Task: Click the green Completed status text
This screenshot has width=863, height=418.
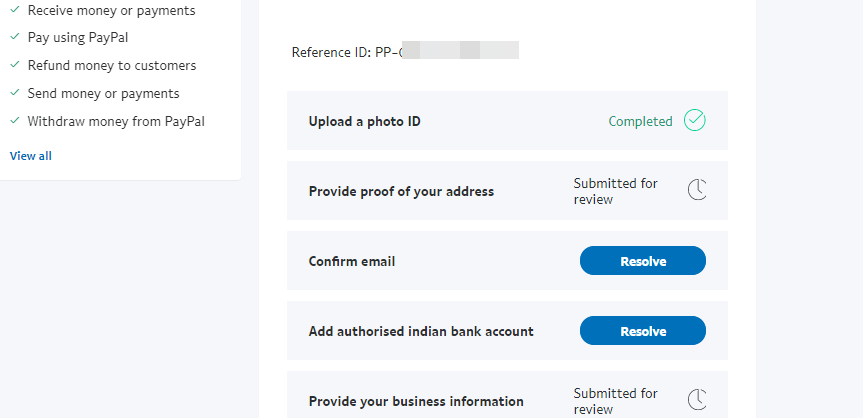Action: 640,122
